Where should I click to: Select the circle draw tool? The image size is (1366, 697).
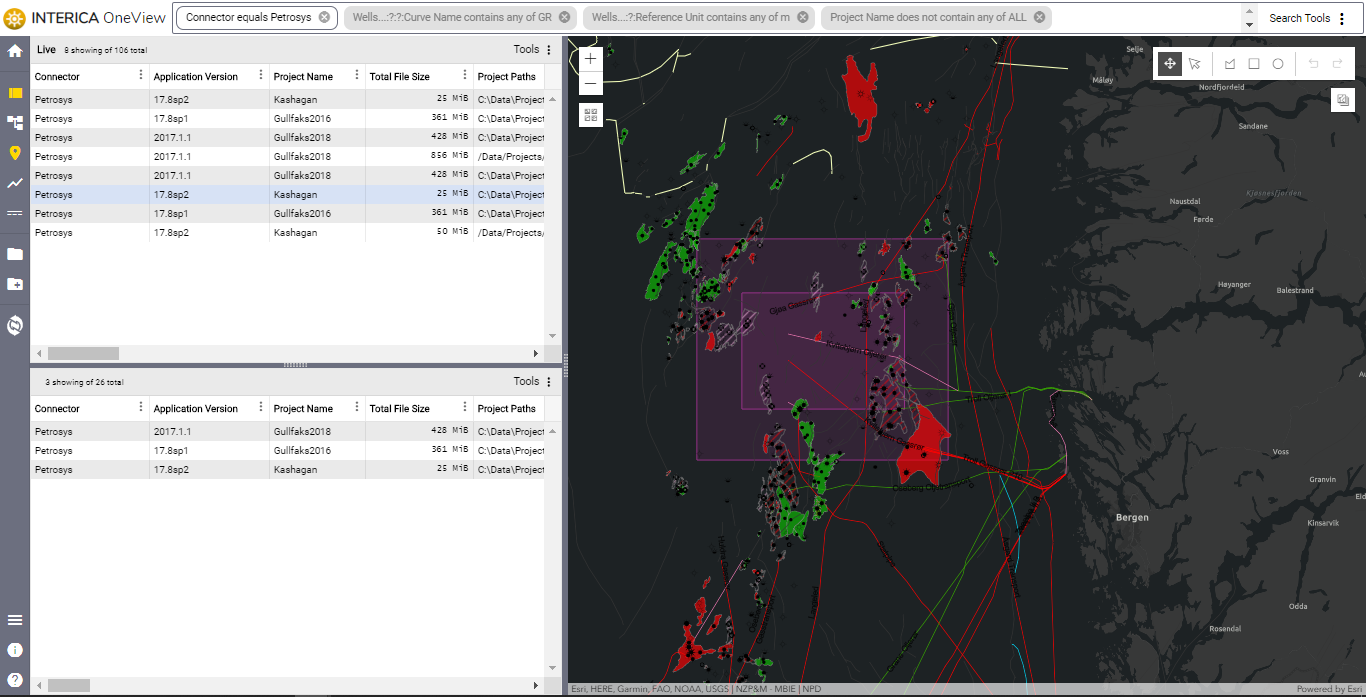(x=1278, y=64)
